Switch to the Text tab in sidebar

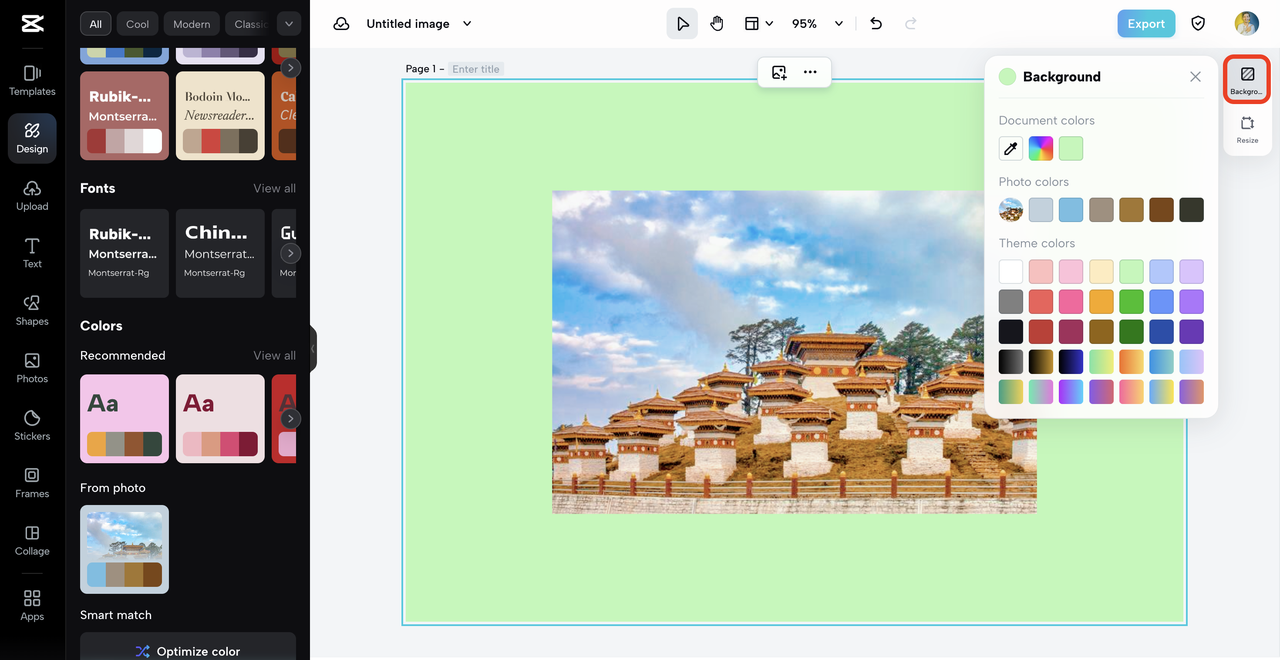[x=32, y=252]
